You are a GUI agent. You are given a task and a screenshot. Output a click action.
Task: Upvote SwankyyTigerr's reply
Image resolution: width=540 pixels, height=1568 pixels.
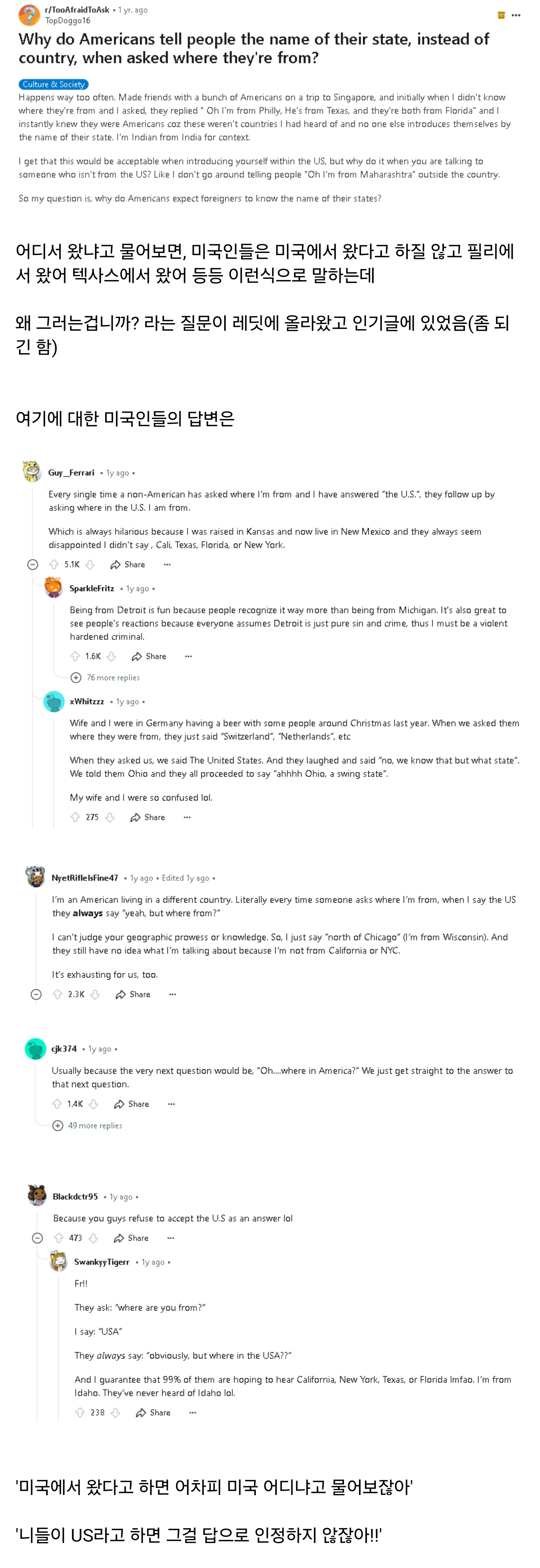click(80, 1412)
